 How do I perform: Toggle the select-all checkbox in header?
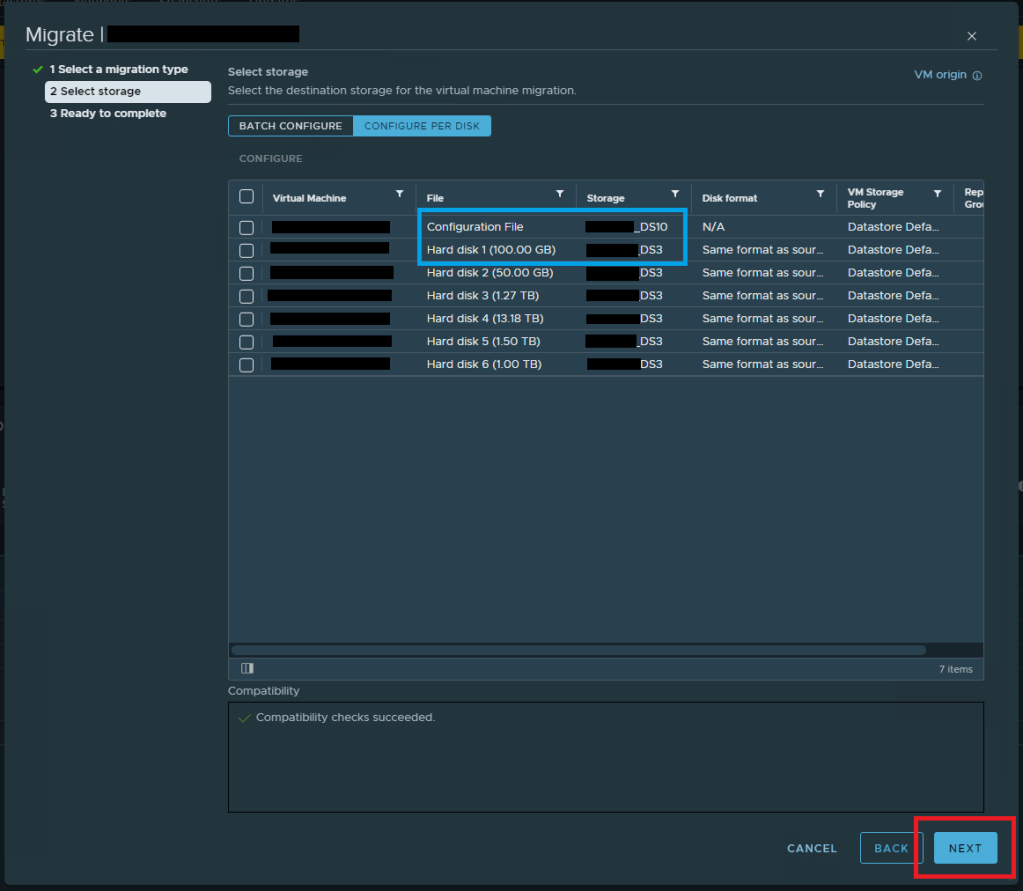pyautogui.click(x=247, y=197)
